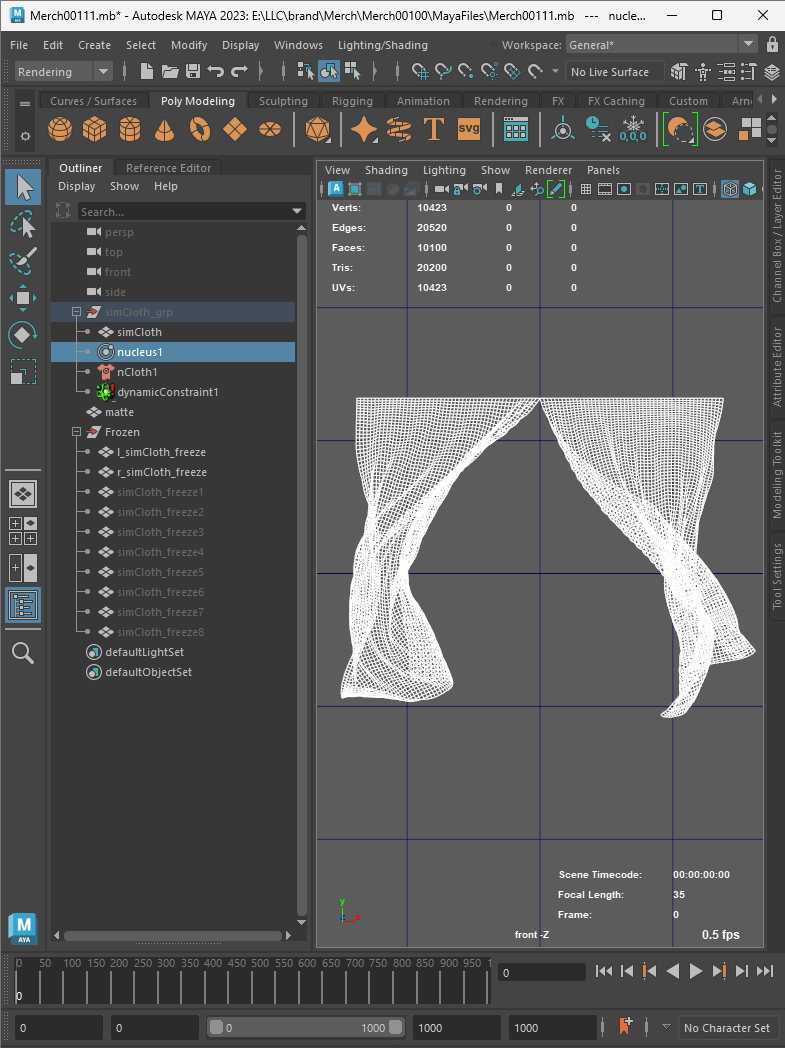Screen dimensions: 785x1048
Task: Collapse the Frozen group in the Outliner
Action: [76, 432]
